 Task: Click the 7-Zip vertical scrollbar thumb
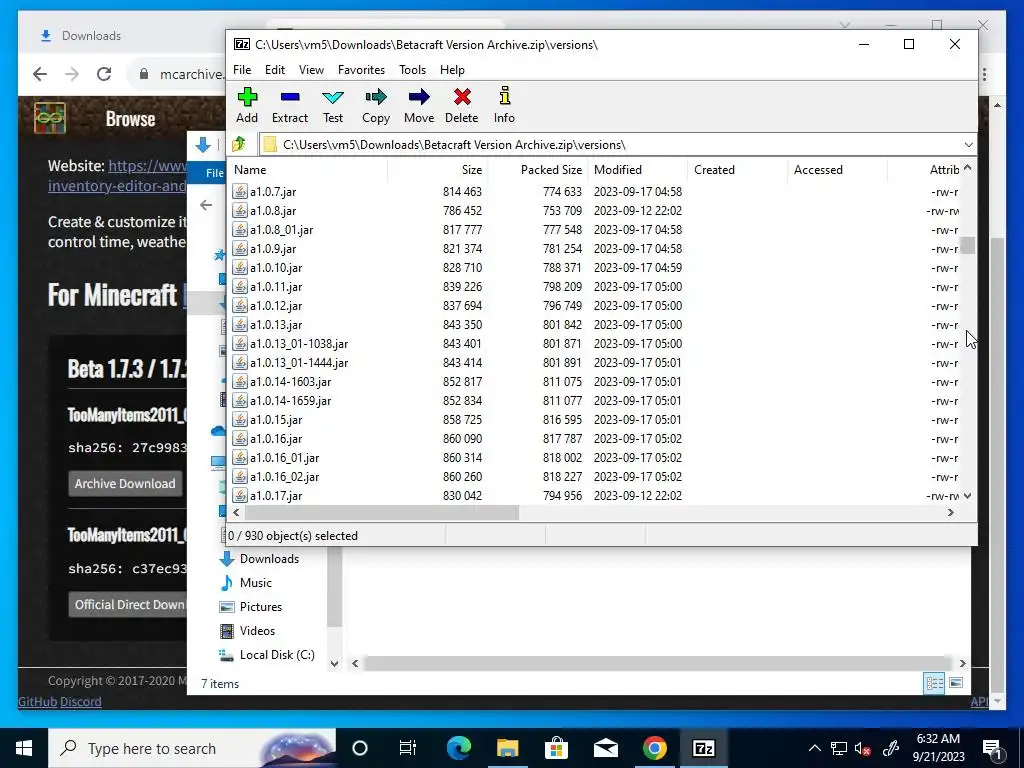[x=967, y=246]
